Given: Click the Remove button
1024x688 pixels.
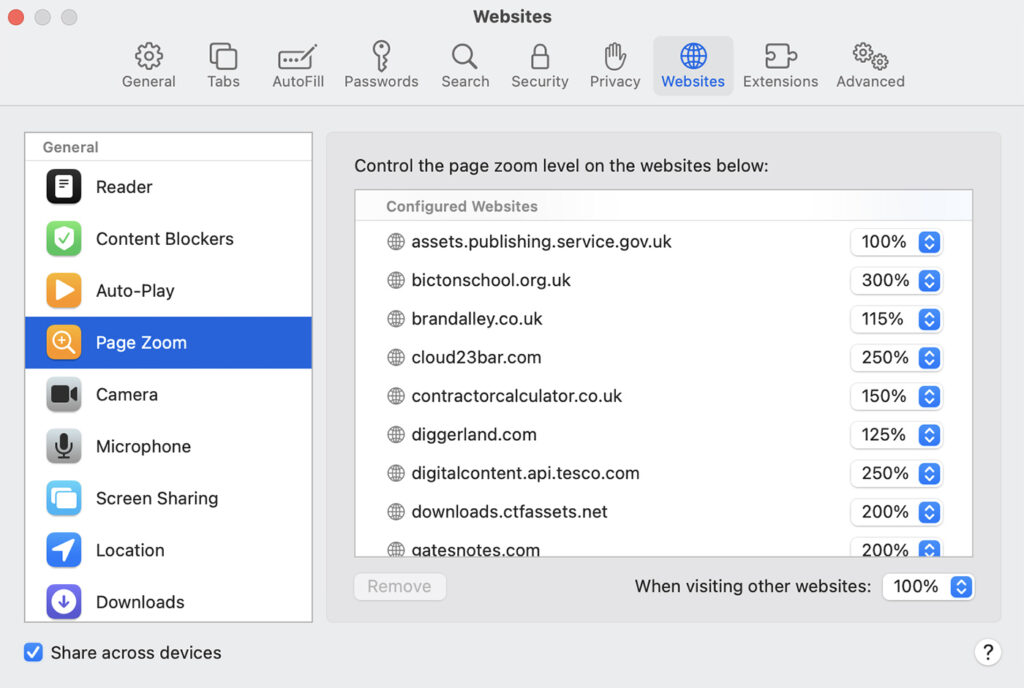Looking at the screenshot, I should [399, 587].
